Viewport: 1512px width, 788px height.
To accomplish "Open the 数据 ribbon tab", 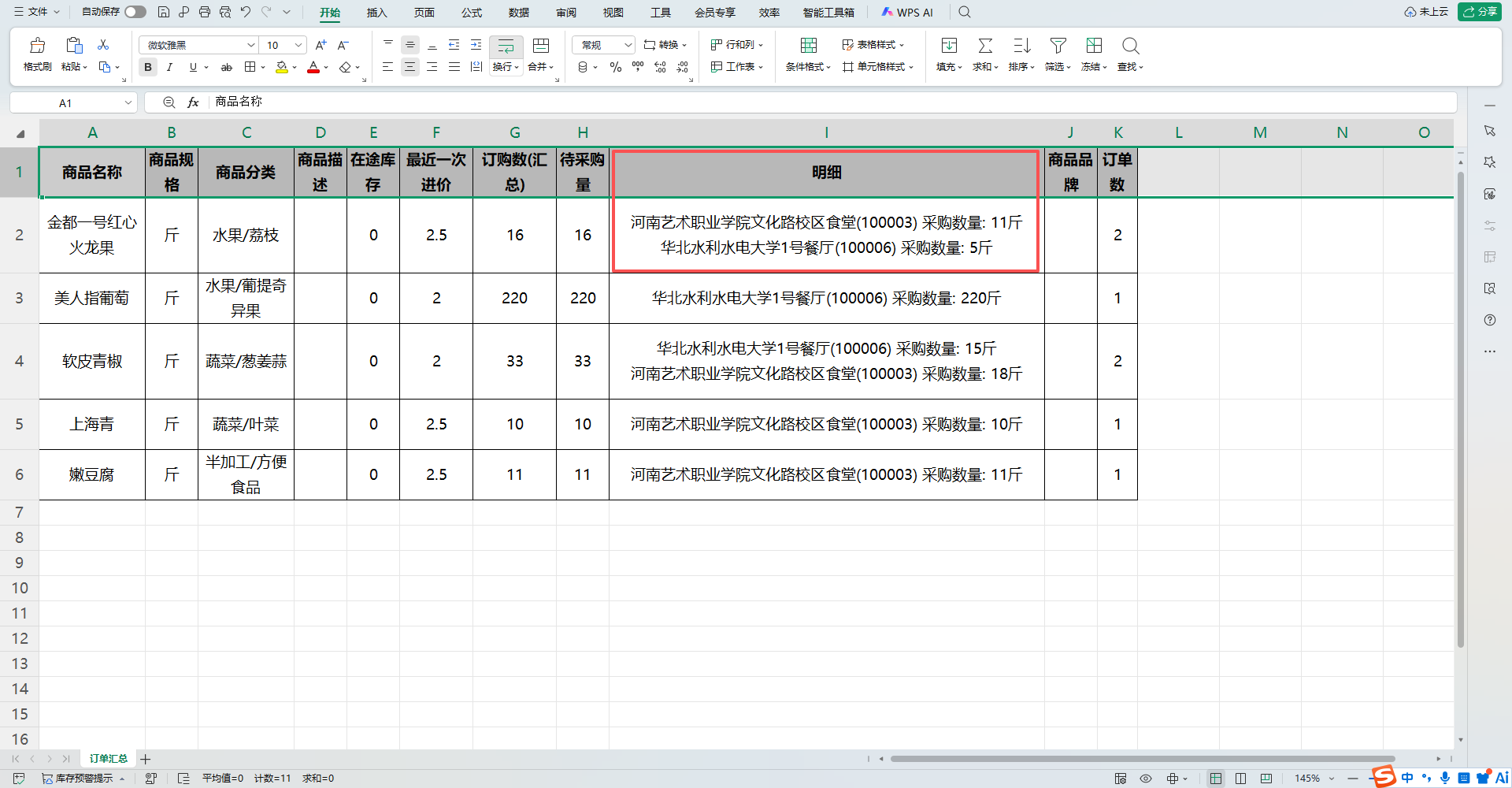I will coord(519,12).
